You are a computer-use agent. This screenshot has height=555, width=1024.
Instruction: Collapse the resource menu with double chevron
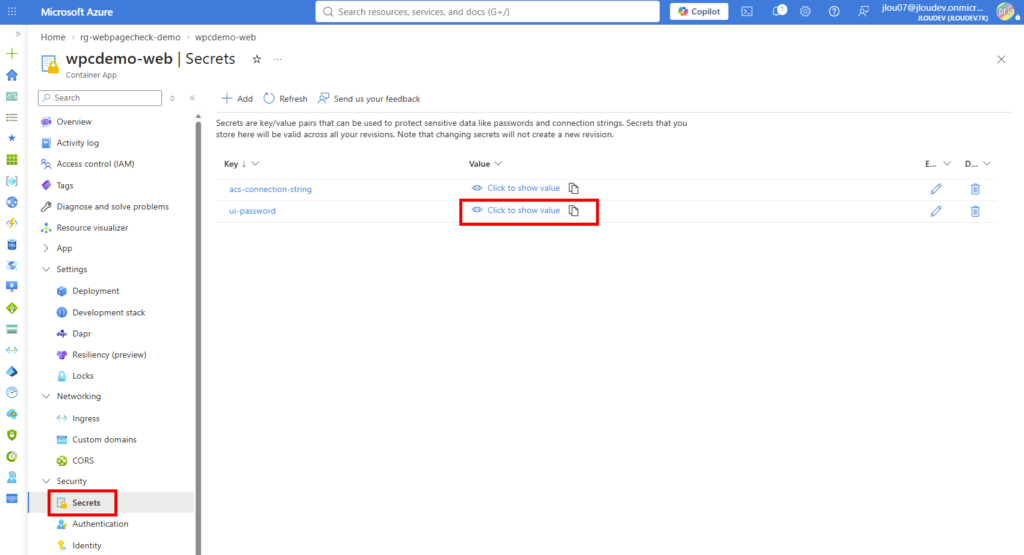coord(192,98)
